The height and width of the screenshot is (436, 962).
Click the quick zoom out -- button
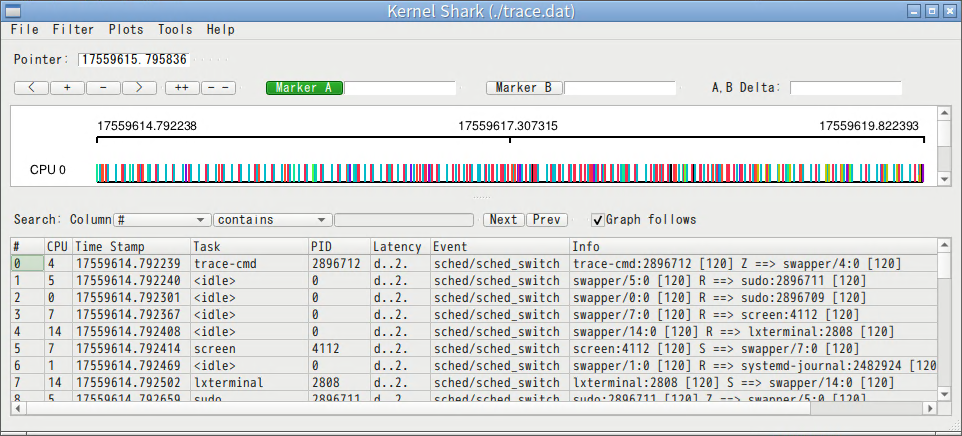(x=218, y=88)
